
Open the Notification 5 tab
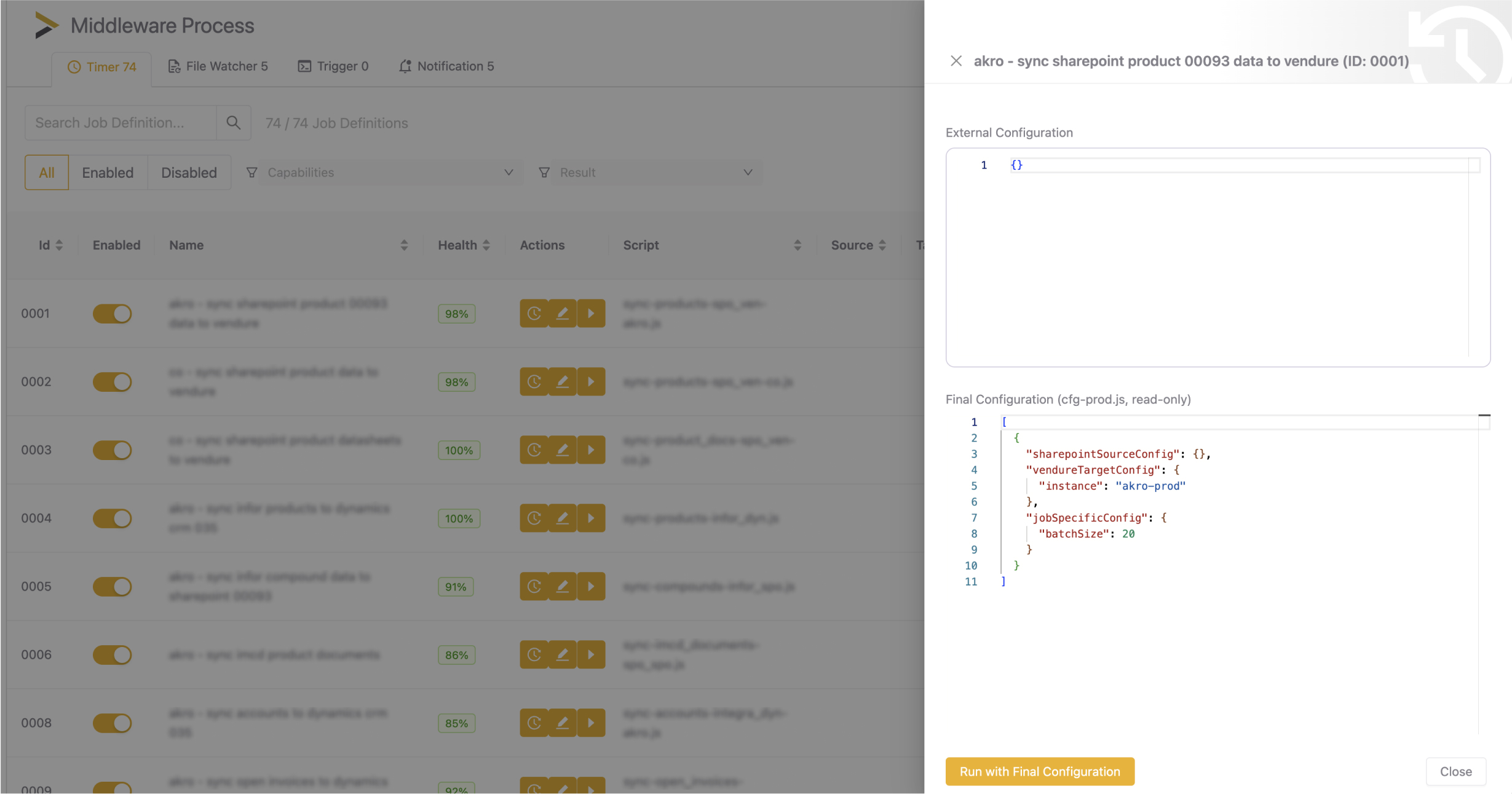pyautogui.click(x=447, y=66)
